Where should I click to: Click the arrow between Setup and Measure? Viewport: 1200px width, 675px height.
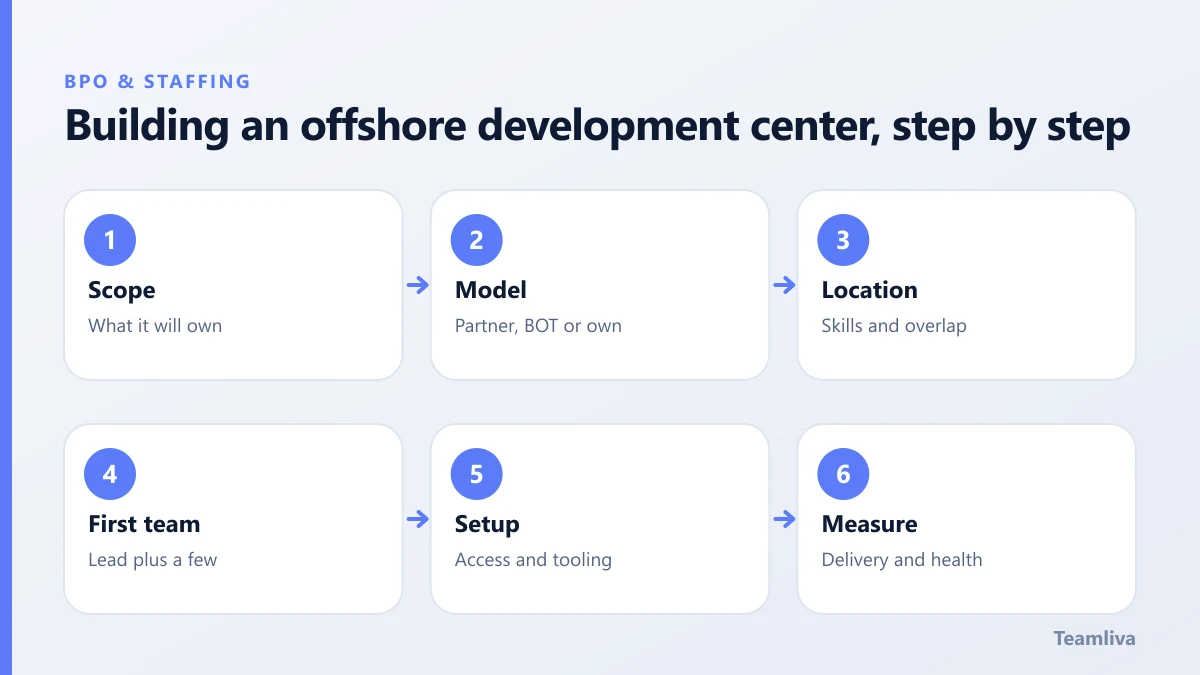coord(784,519)
